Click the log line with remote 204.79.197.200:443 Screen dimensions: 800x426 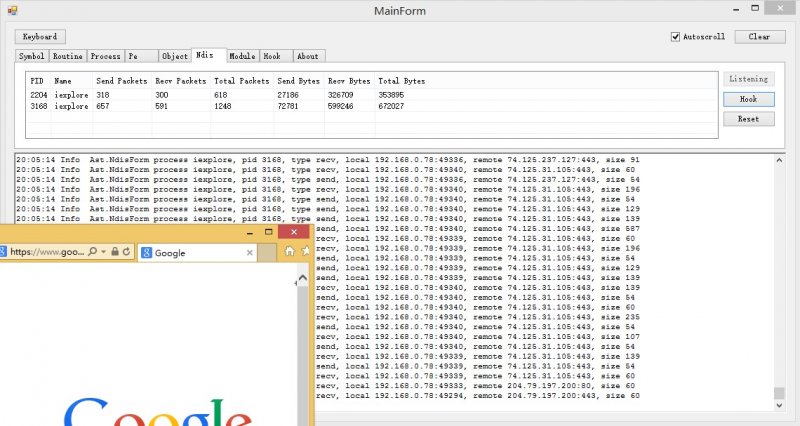[x=477, y=395]
